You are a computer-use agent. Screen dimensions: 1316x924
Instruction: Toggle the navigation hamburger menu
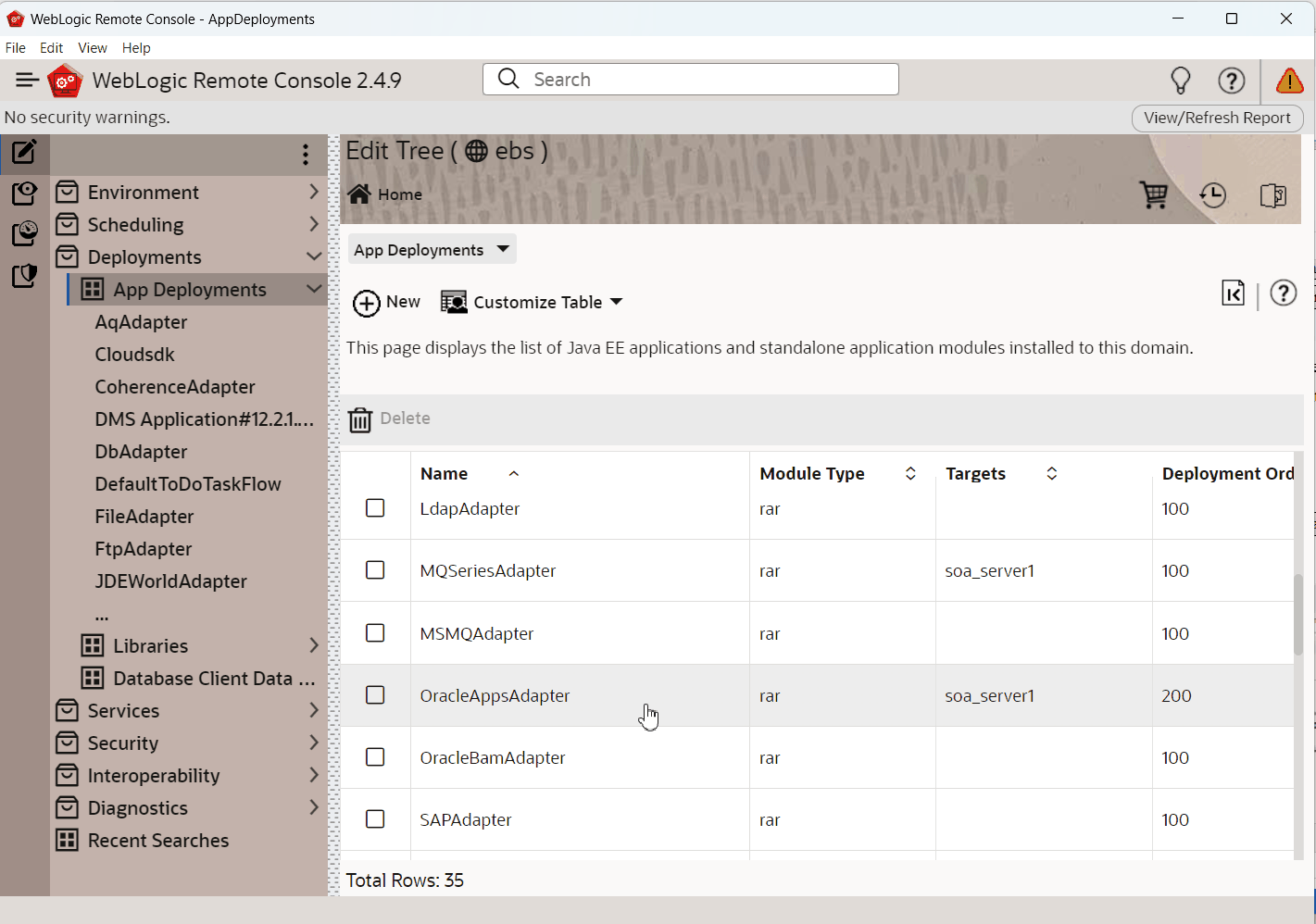(27, 81)
